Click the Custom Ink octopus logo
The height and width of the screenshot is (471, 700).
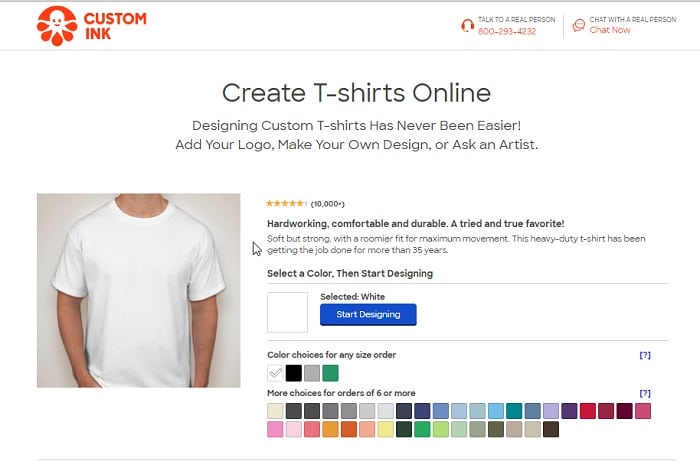(x=57, y=26)
